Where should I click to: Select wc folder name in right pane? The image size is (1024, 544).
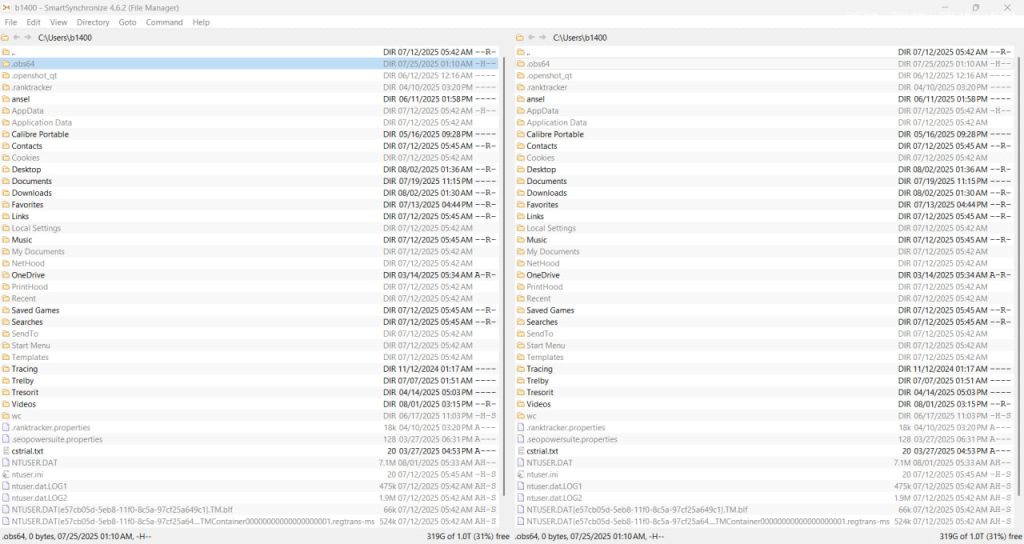(532, 417)
